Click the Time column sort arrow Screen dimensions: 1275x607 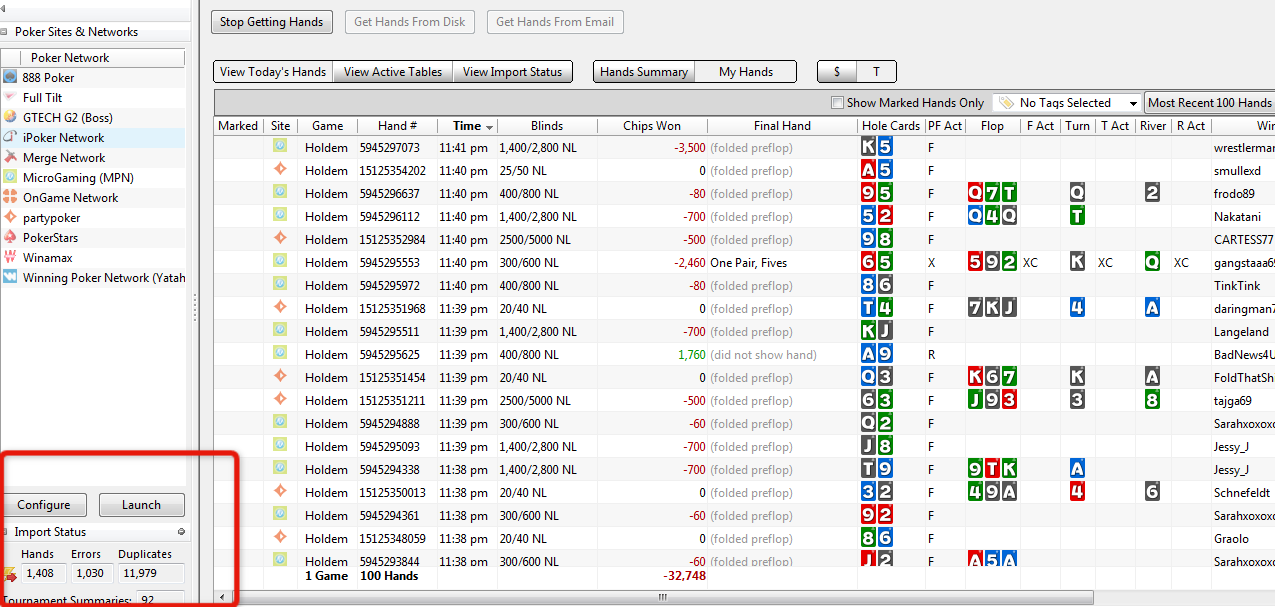[x=490, y=127]
